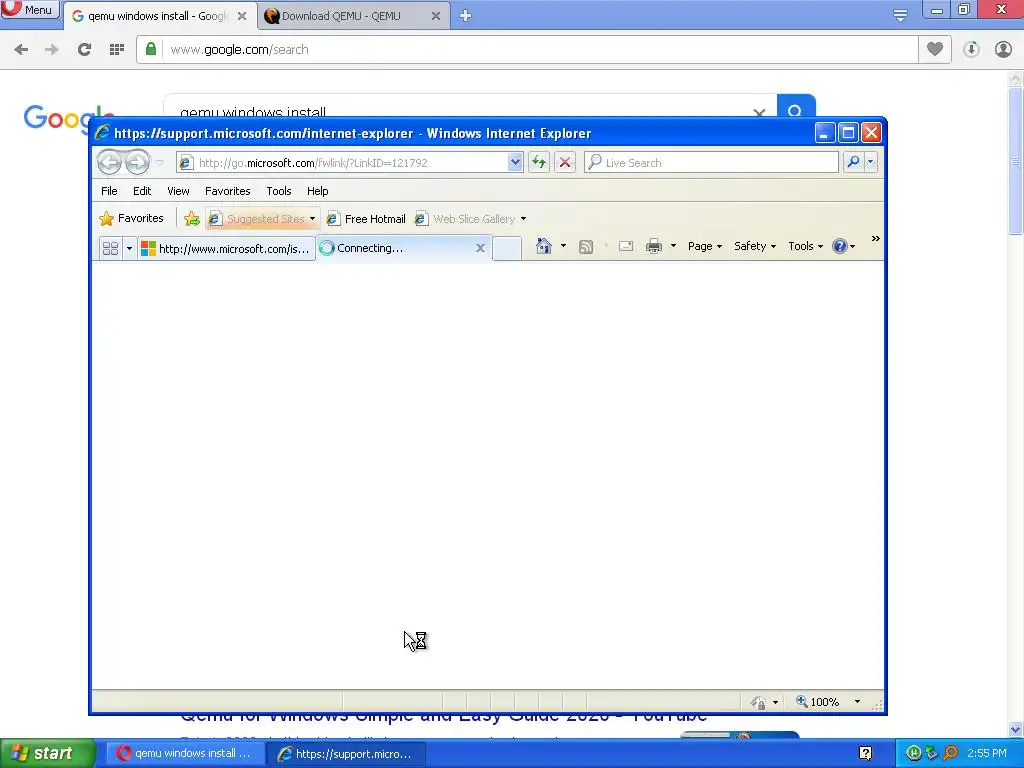Click IE status bar security zone icon
The height and width of the screenshot is (768, 1024).
pos(758,702)
